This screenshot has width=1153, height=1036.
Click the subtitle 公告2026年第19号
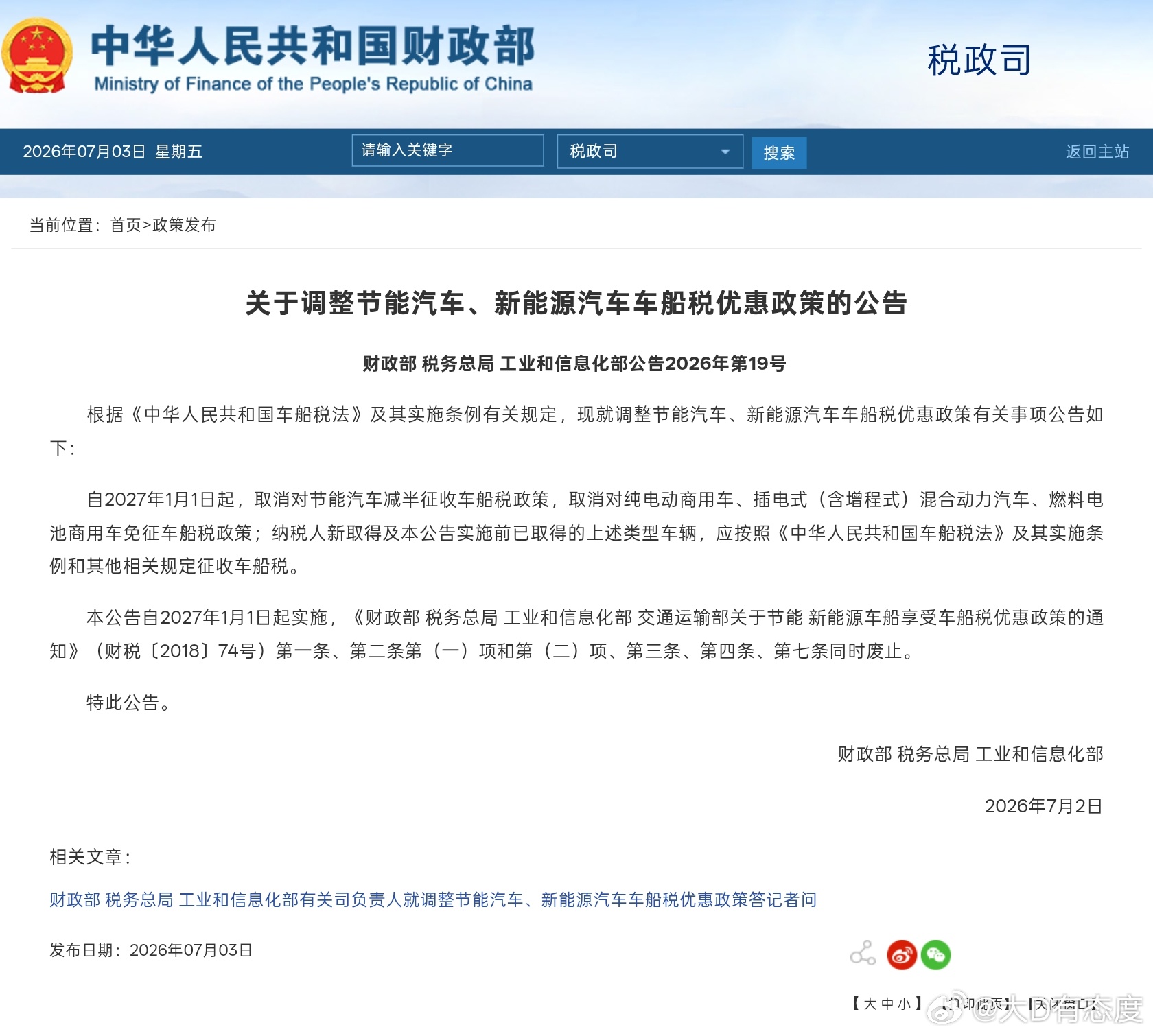click(574, 364)
